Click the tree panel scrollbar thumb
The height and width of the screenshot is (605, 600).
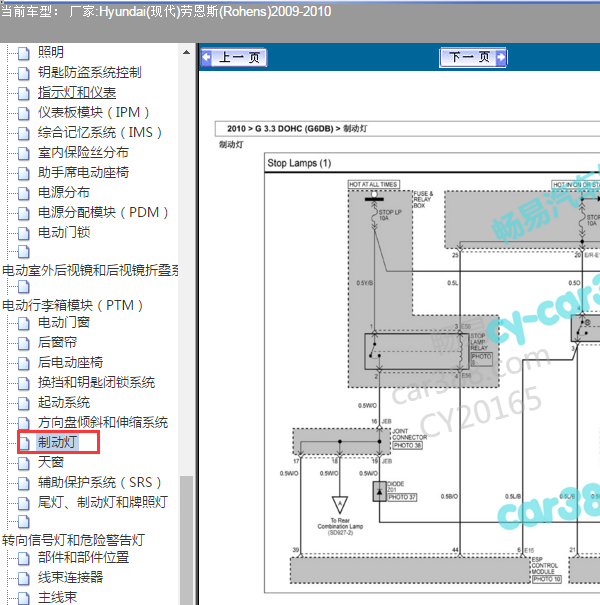186,540
